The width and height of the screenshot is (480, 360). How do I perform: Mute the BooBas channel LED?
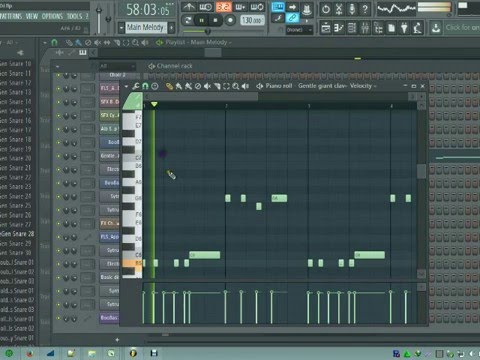pos(58,318)
